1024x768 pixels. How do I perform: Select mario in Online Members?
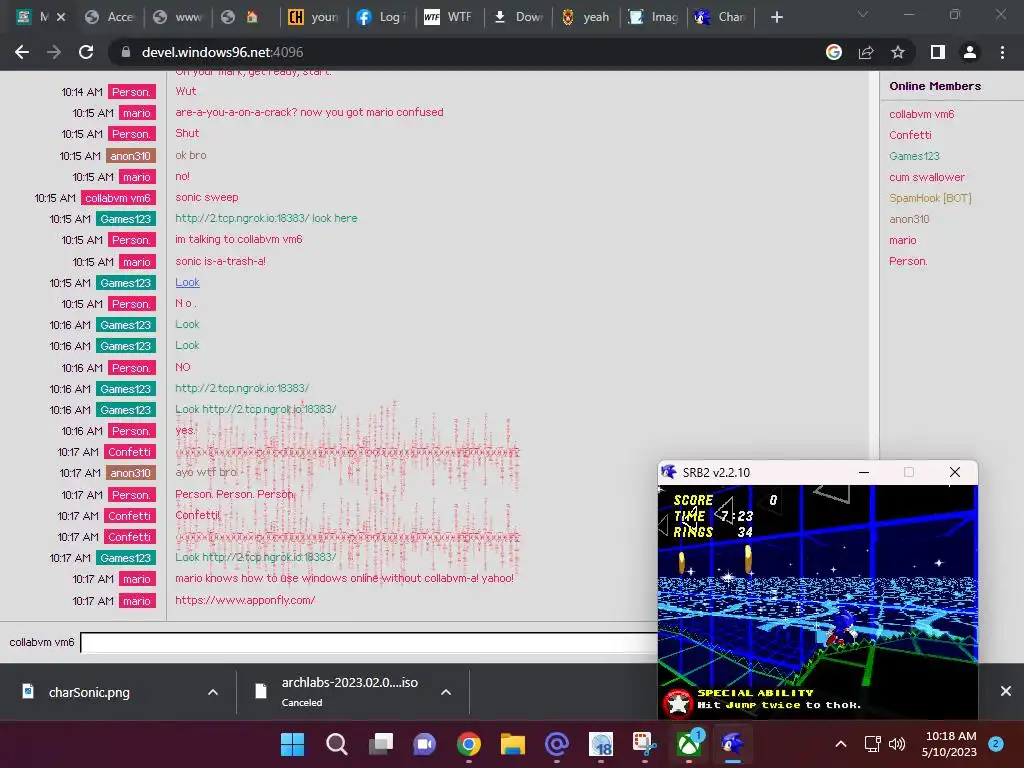click(903, 240)
